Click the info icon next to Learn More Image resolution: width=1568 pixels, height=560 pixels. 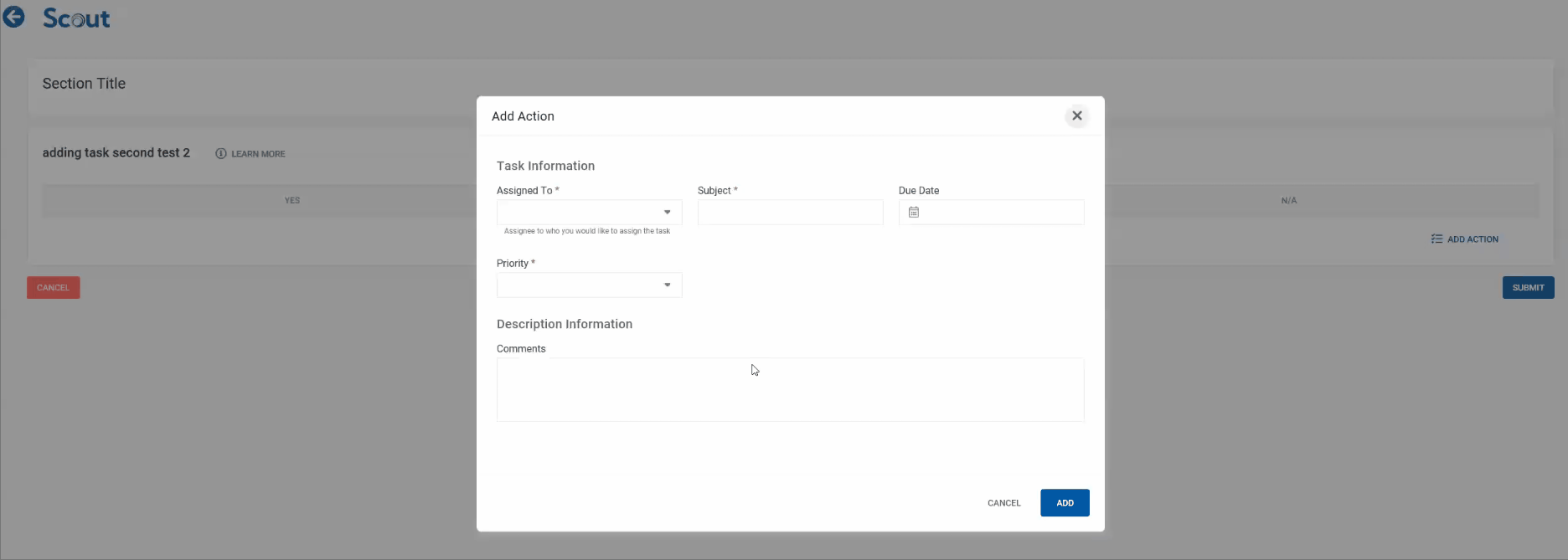221,154
